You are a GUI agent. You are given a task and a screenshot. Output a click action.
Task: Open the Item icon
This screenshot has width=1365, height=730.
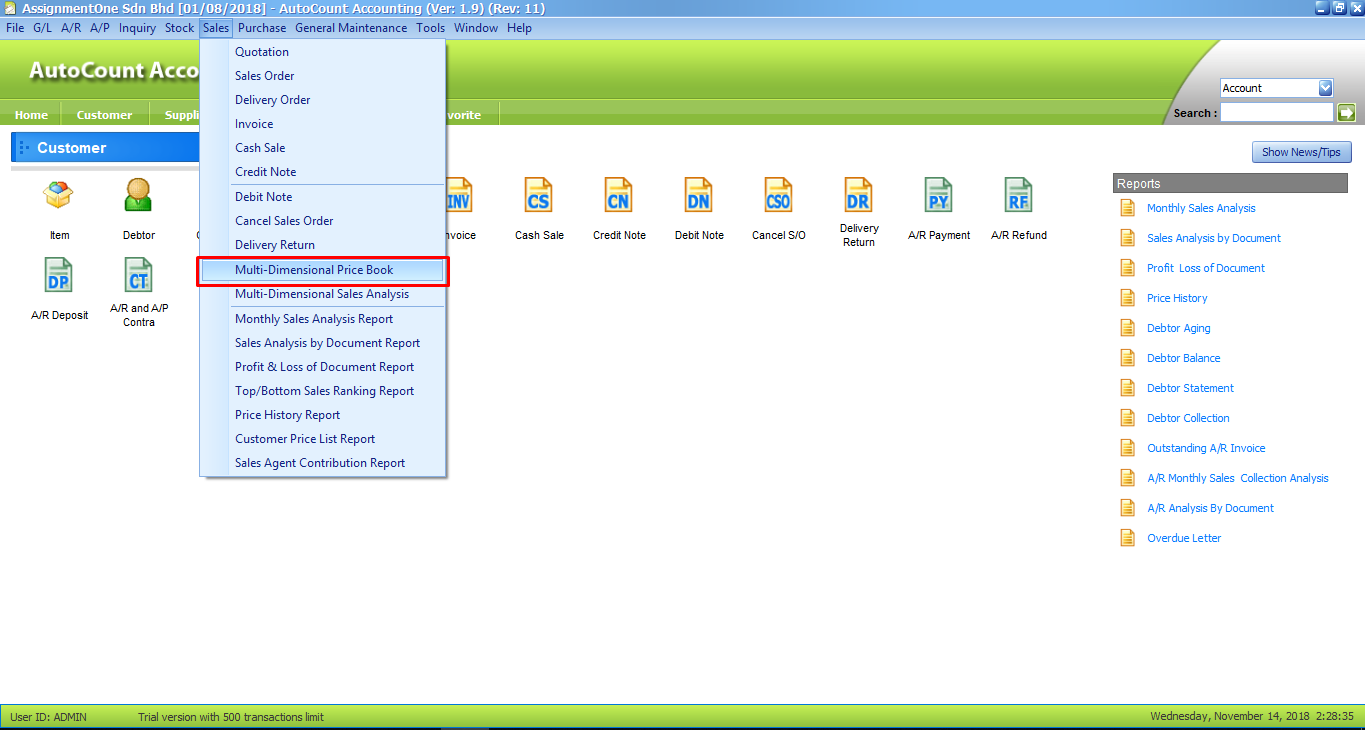[x=59, y=195]
